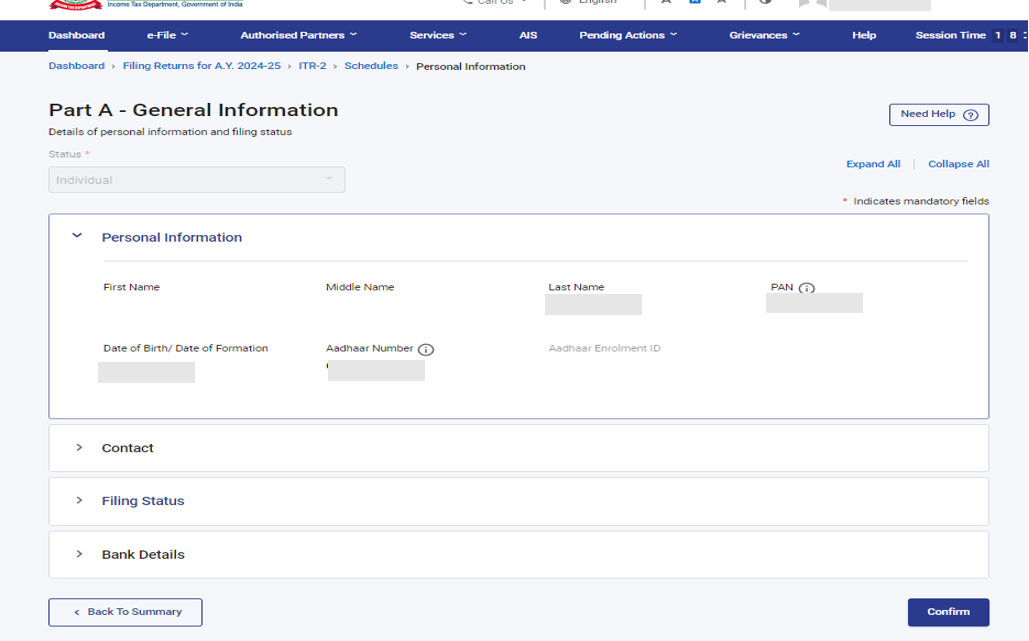Open the Status dropdown showing Individual
The width and height of the screenshot is (1029, 641).
tap(196, 180)
